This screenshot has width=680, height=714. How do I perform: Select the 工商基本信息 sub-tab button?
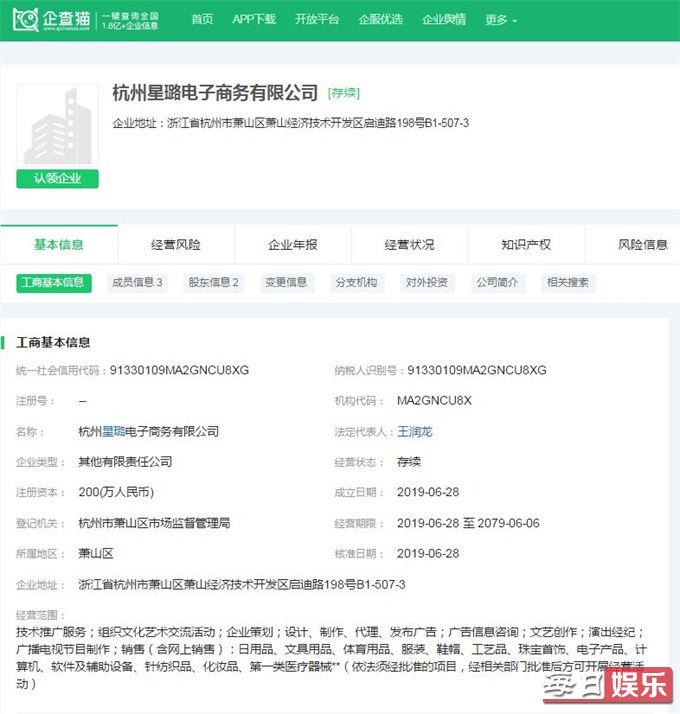click(x=54, y=283)
